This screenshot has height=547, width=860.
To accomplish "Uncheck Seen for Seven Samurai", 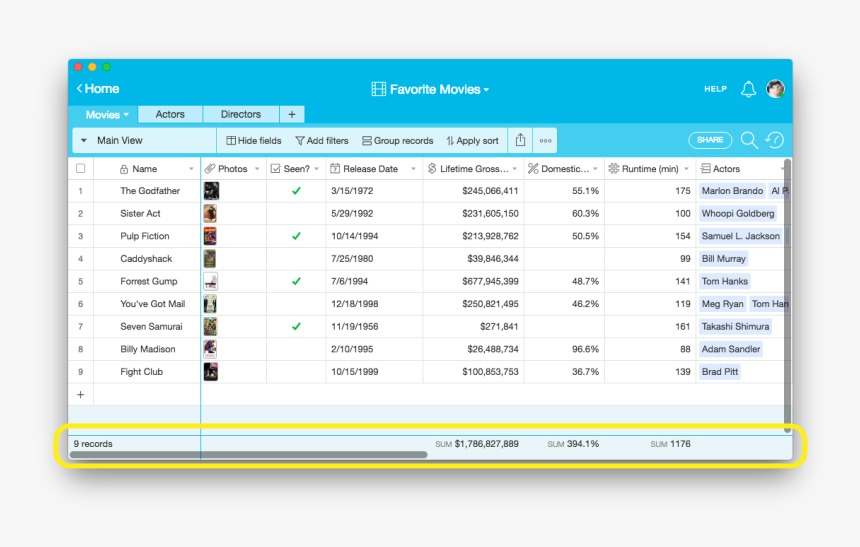I will pos(296,326).
